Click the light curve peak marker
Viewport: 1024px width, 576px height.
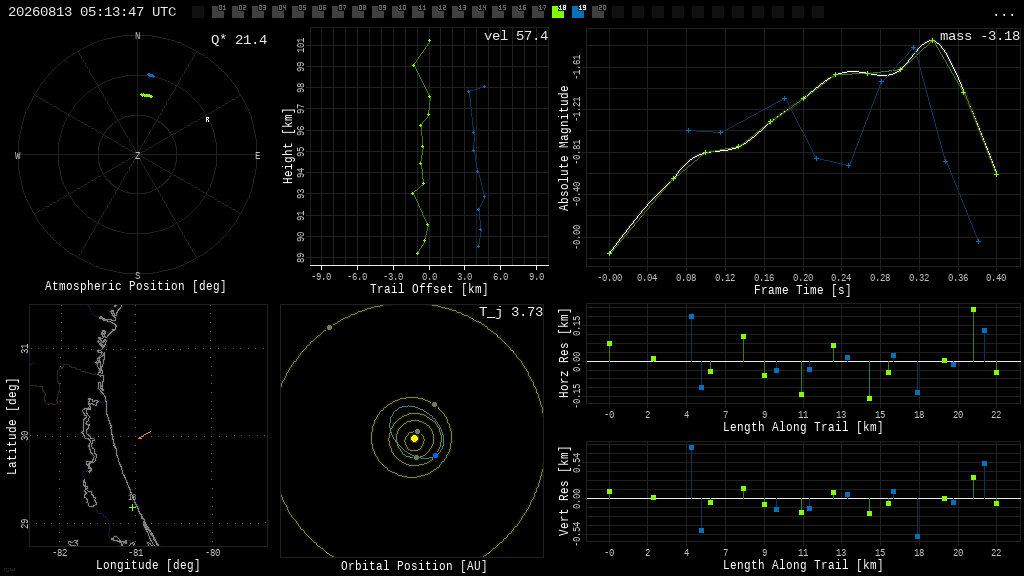click(x=932, y=40)
